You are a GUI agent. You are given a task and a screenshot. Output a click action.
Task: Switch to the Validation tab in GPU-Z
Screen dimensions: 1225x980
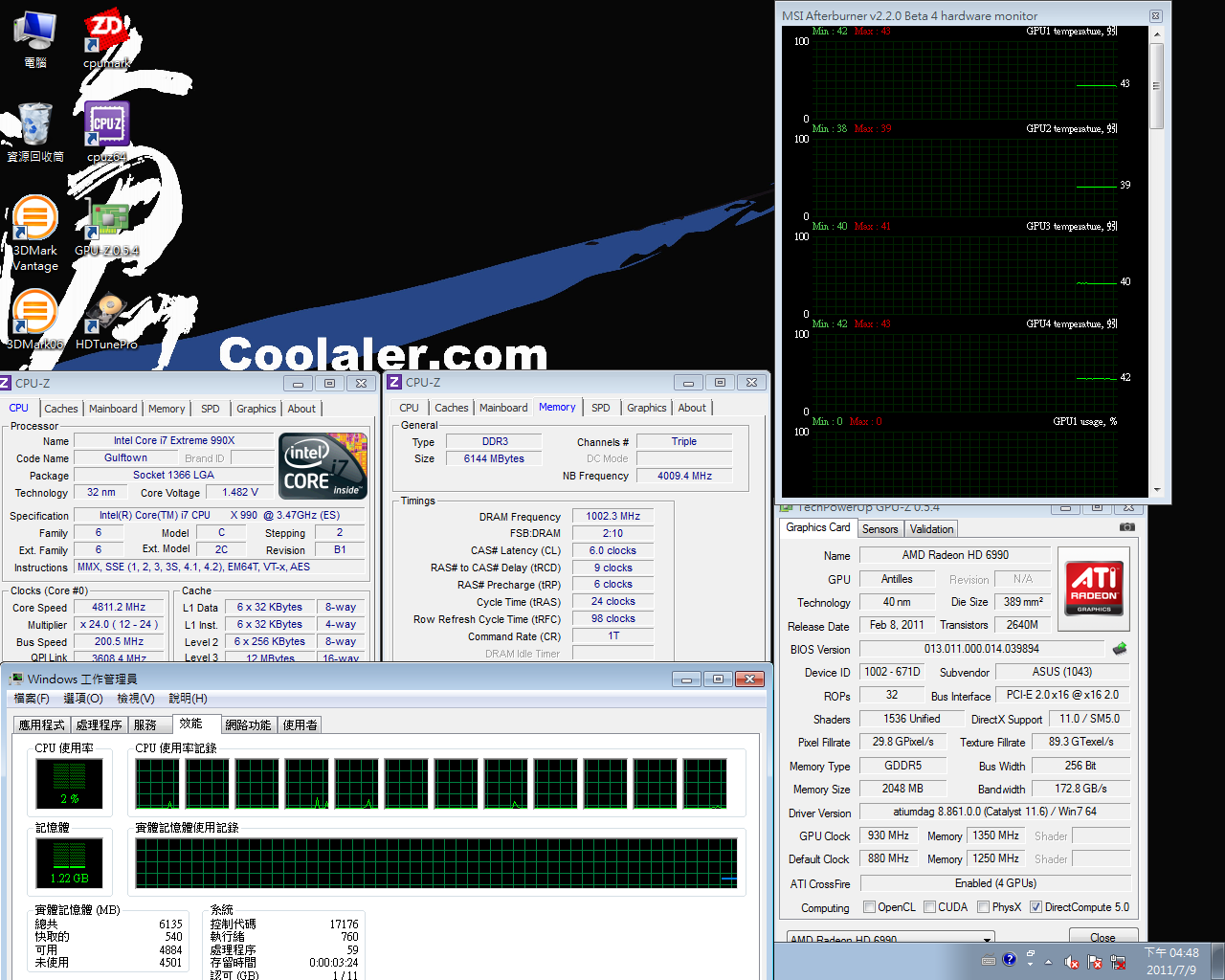click(931, 529)
